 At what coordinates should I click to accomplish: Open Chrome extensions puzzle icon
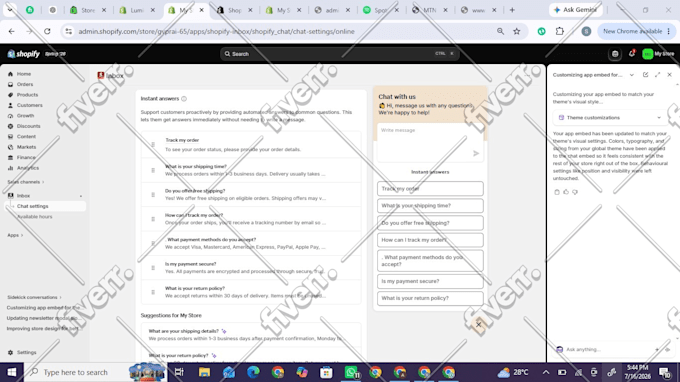[560, 31]
